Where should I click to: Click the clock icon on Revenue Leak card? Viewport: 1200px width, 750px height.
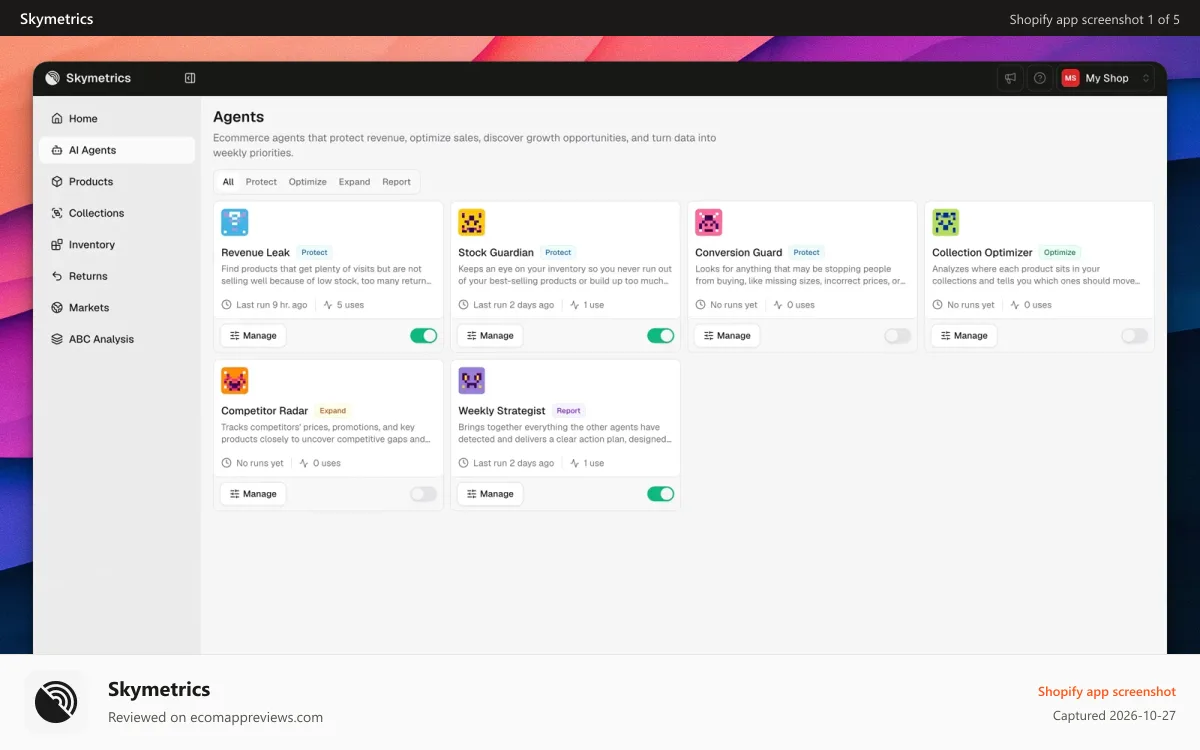[227, 305]
